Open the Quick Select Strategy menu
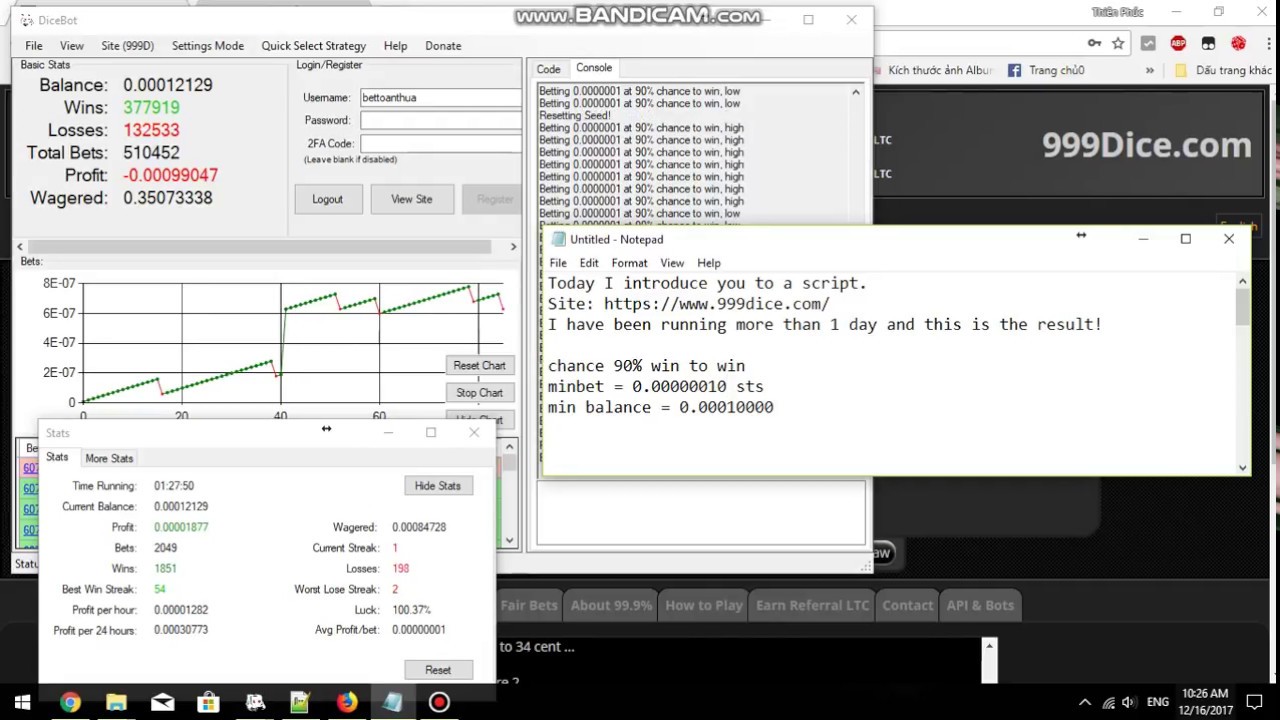Viewport: 1280px width, 720px height. point(314,46)
